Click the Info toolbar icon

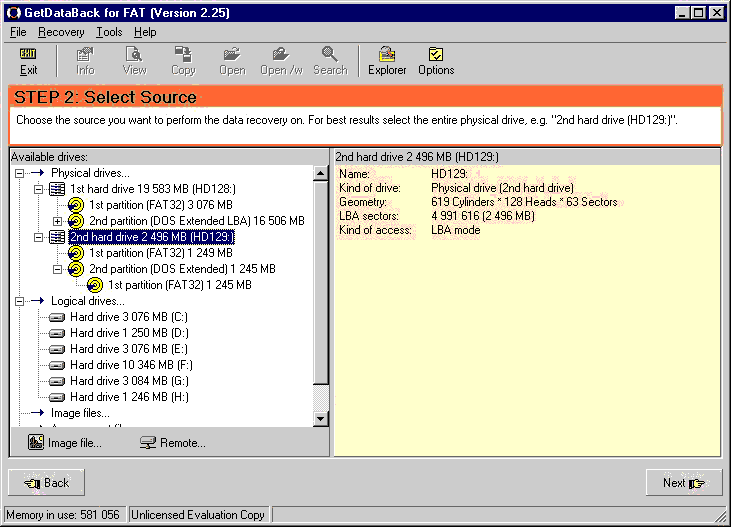(85, 61)
